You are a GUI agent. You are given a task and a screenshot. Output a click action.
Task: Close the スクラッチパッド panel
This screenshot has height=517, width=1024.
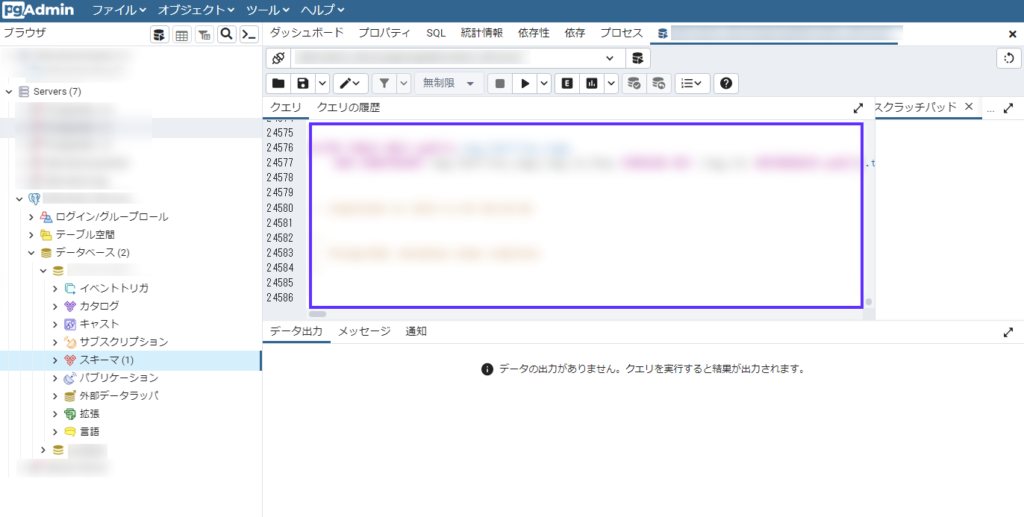pos(968,106)
